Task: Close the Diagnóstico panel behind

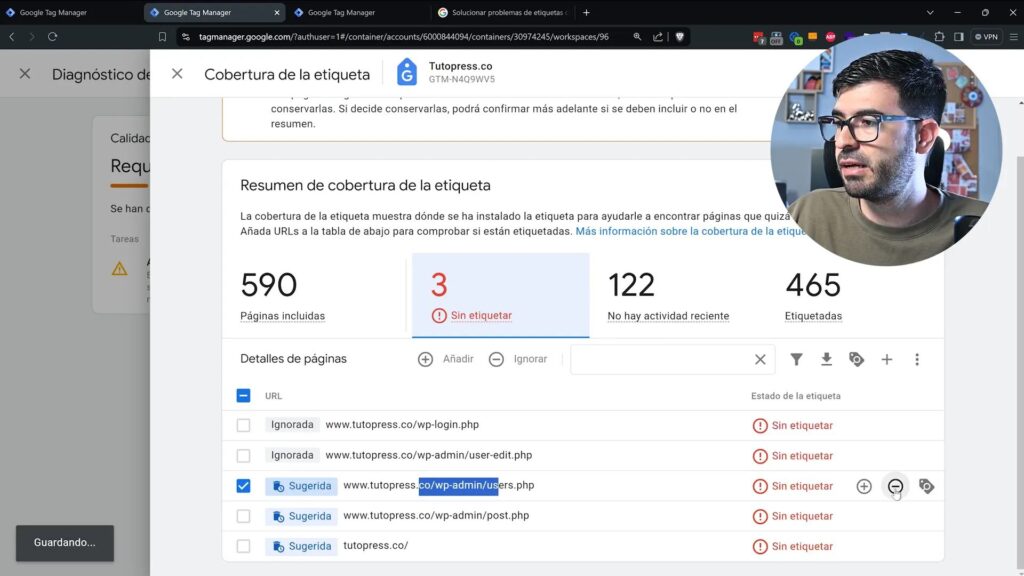Action: (25, 74)
